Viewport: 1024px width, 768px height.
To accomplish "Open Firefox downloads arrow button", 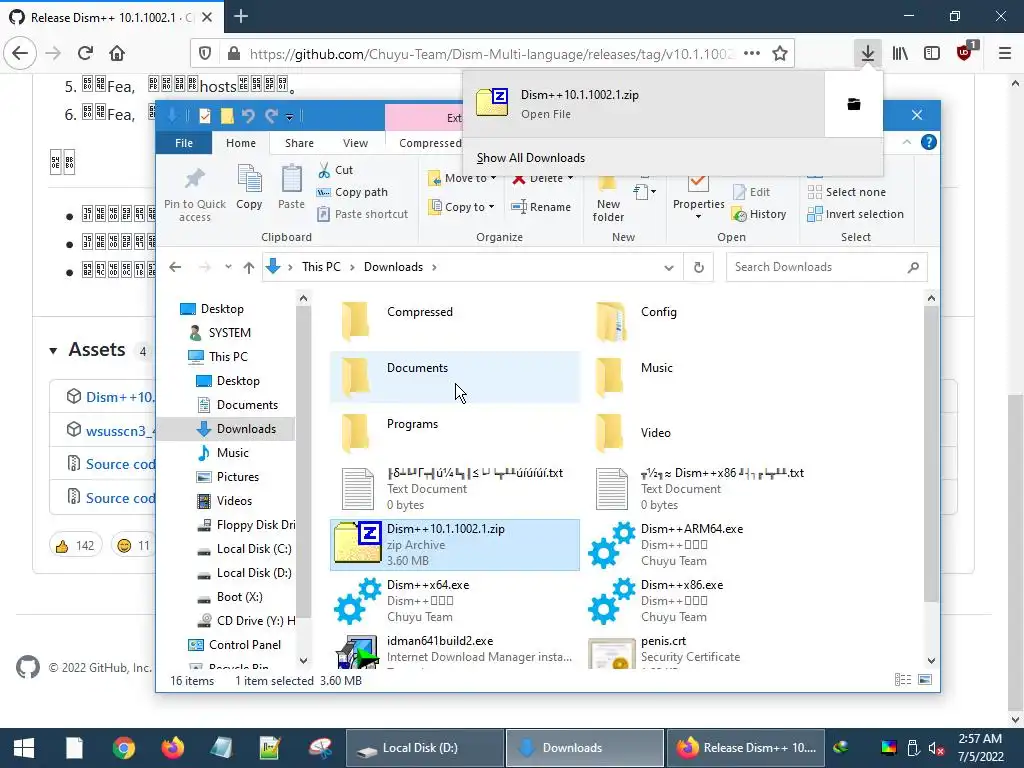I will click(x=867, y=53).
